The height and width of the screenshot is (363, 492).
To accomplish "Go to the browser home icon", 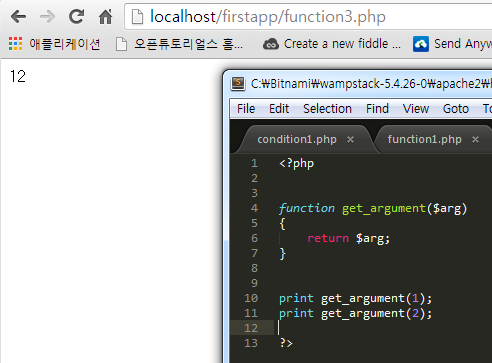I will tap(105, 16).
